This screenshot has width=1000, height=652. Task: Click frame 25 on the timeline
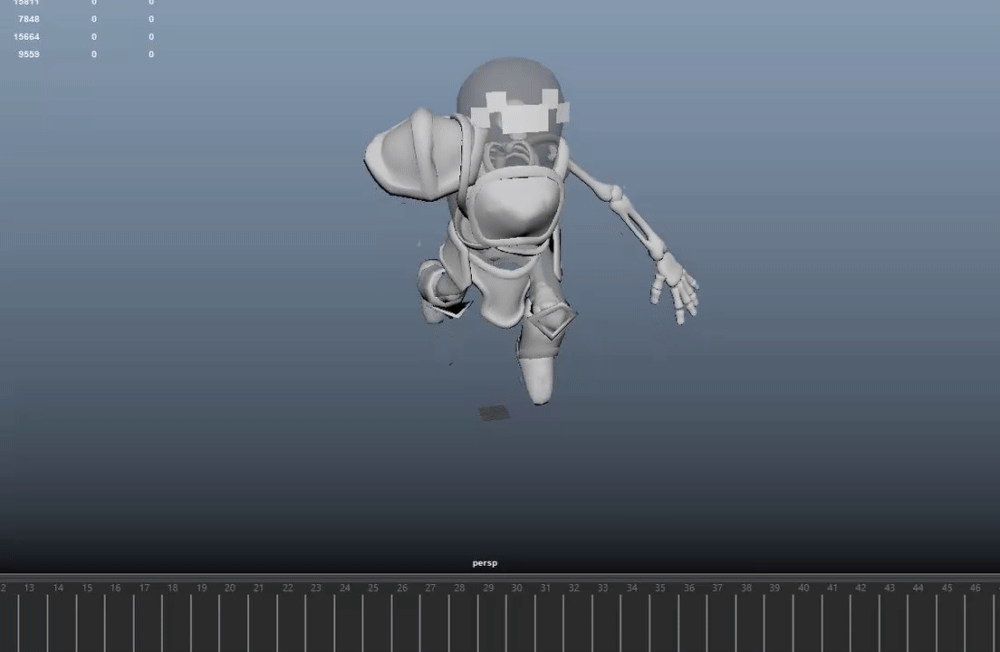[x=374, y=588]
